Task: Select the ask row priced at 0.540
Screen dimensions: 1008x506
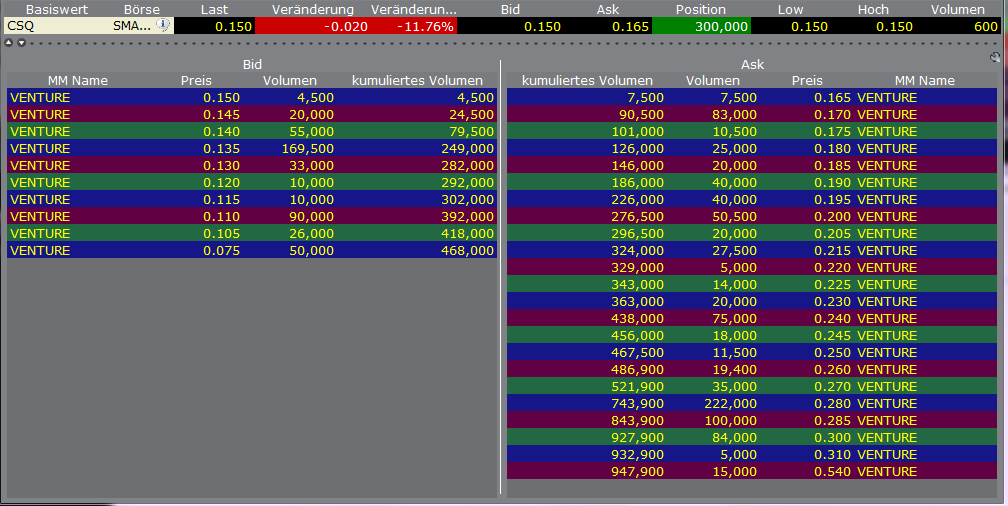Action: 751,471
